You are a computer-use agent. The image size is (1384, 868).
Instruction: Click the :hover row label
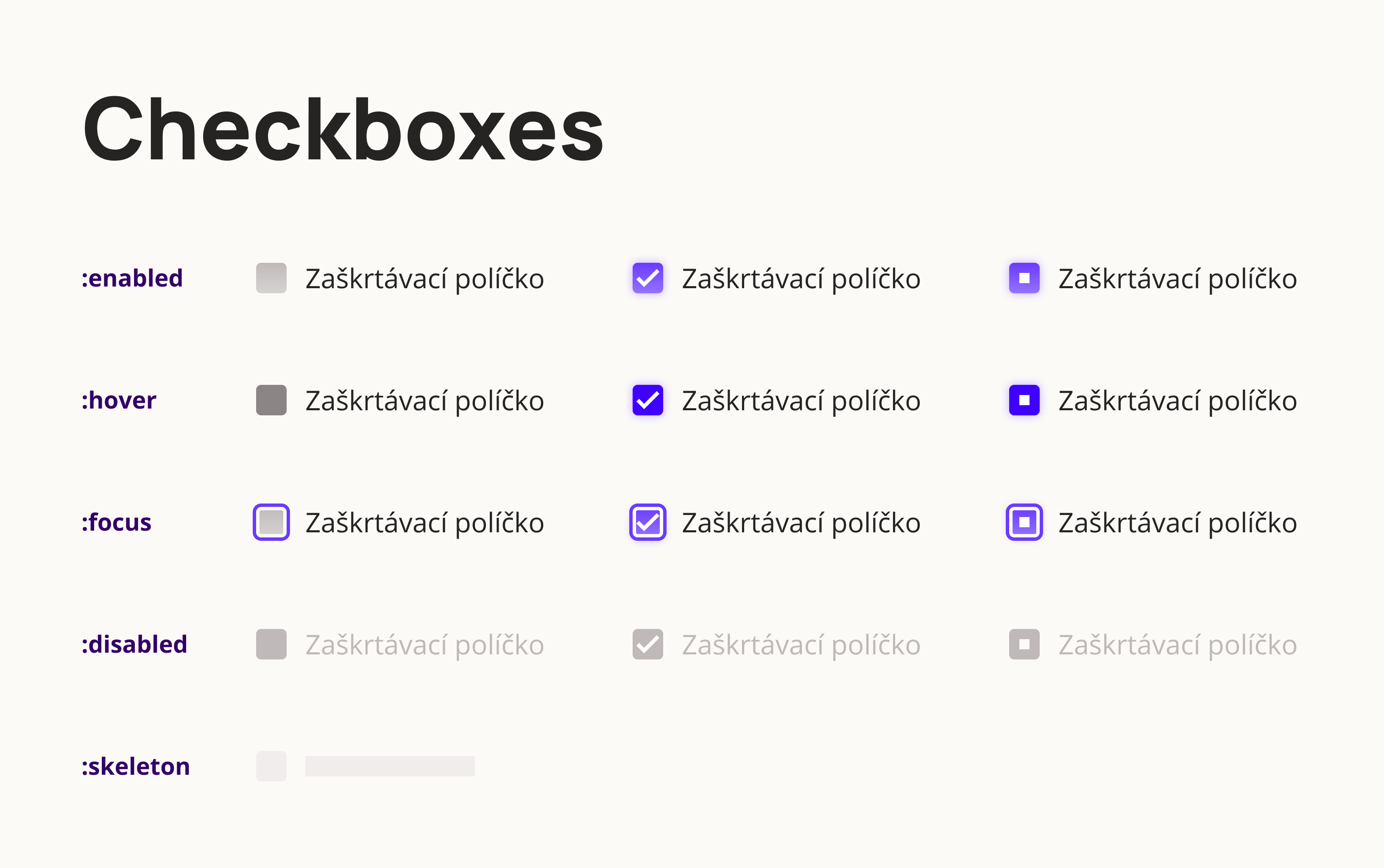[x=119, y=400]
